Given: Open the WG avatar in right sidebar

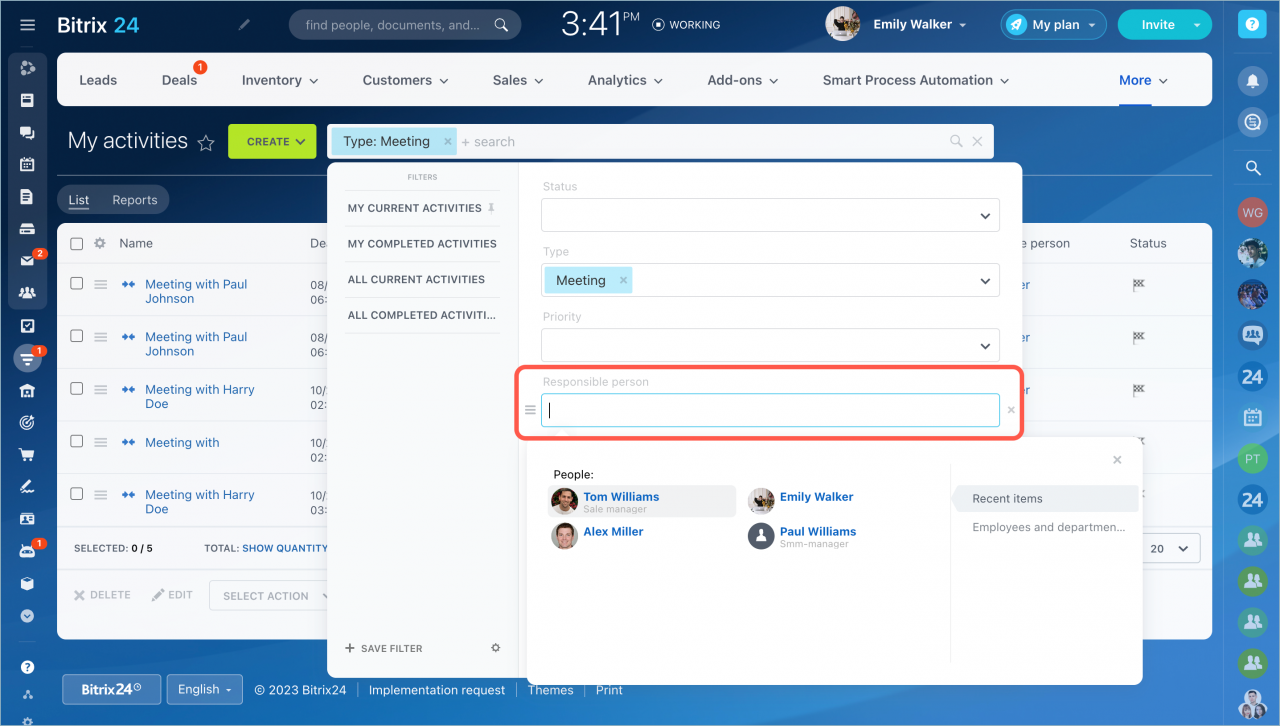Looking at the screenshot, I should (x=1252, y=212).
